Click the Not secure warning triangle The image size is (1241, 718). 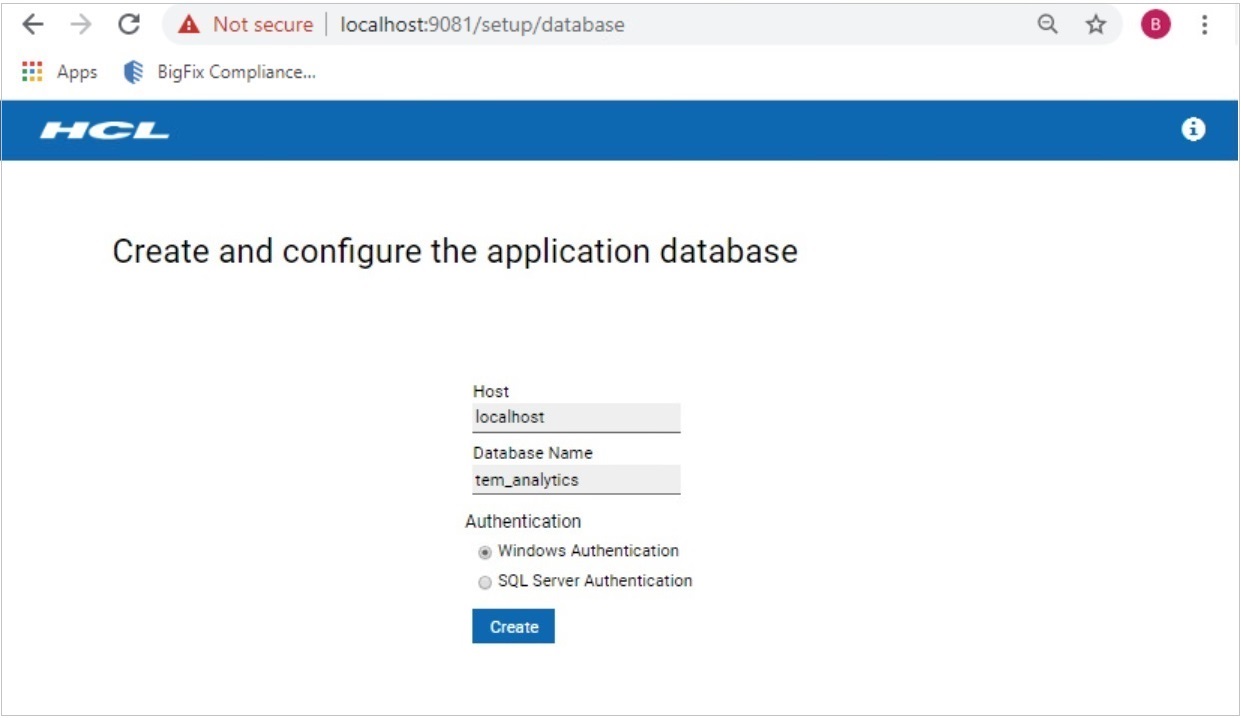189,25
